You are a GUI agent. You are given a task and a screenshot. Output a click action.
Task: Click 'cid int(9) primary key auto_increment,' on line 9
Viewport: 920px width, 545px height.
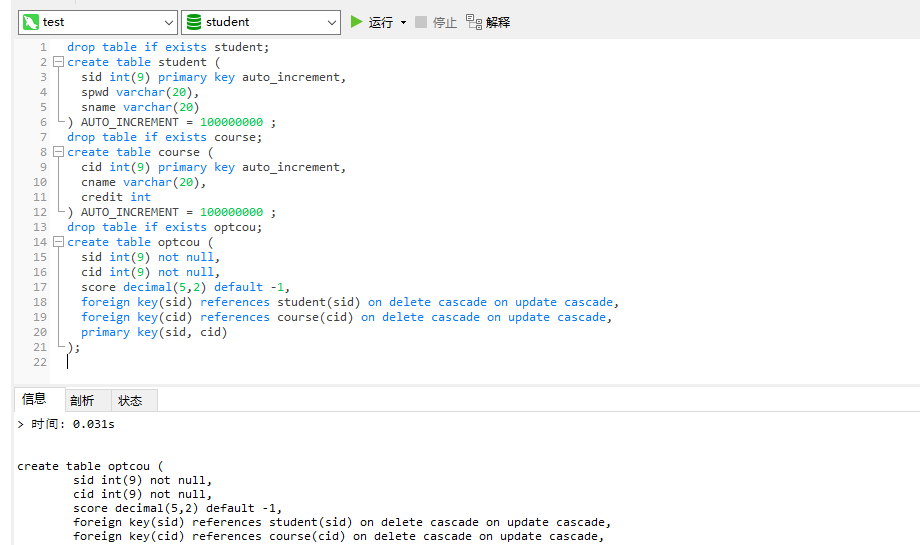(214, 167)
